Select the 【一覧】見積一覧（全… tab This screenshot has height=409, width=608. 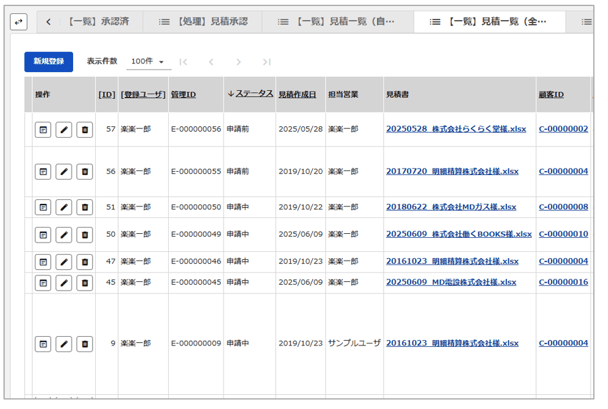click(489, 22)
